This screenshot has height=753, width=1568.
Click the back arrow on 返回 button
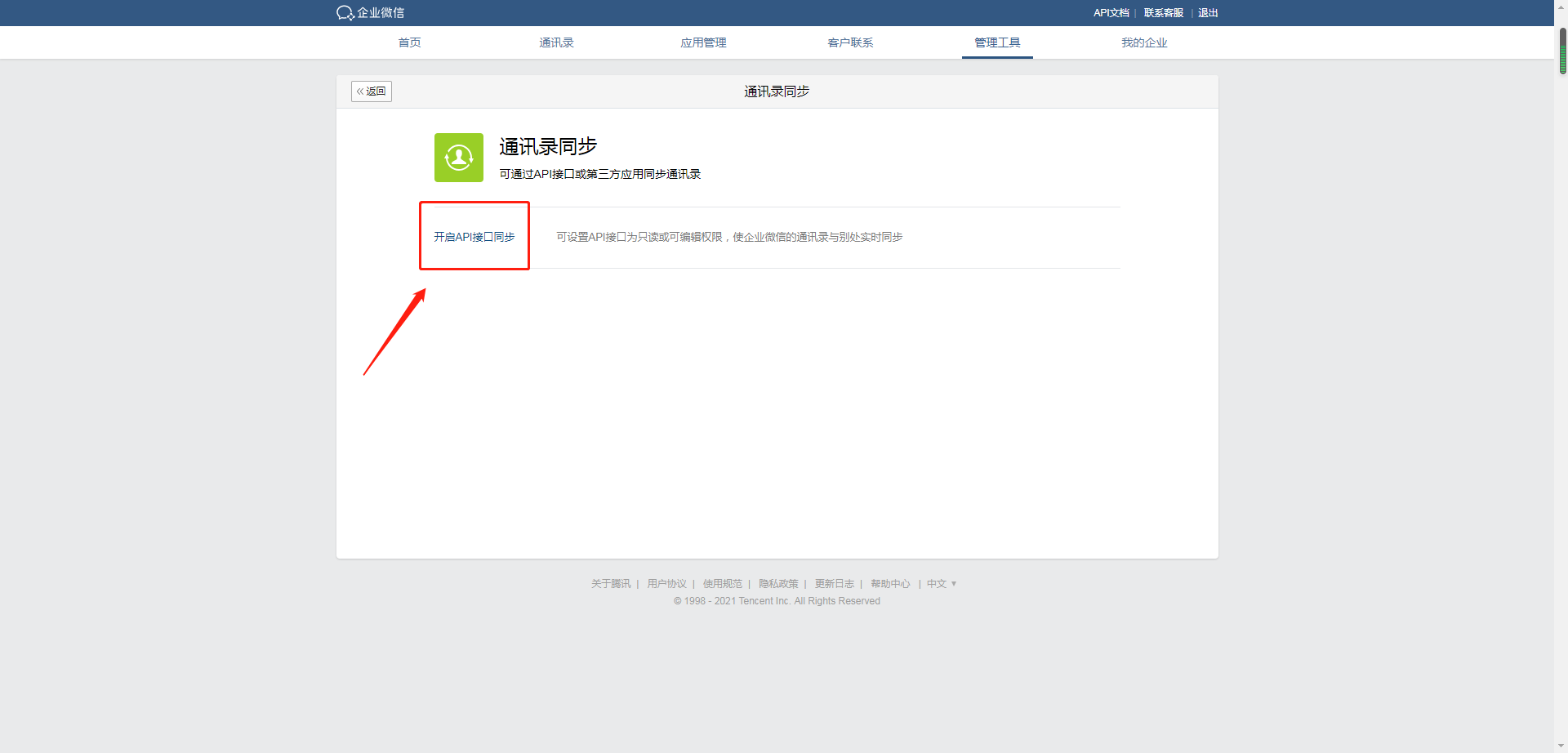(361, 91)
